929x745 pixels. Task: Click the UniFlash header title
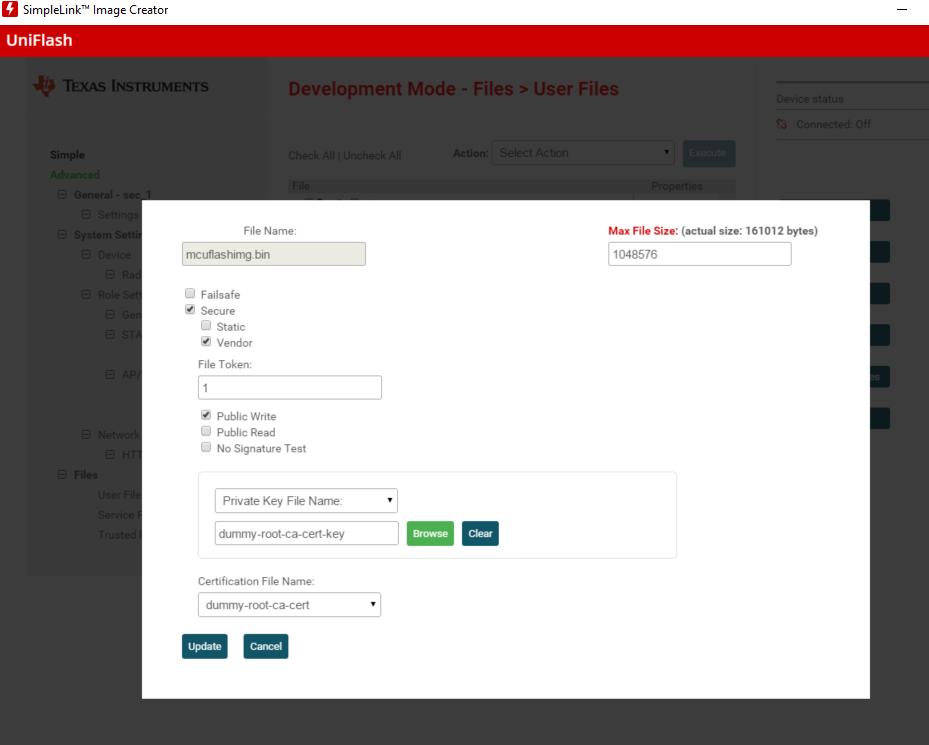(39, 40)
